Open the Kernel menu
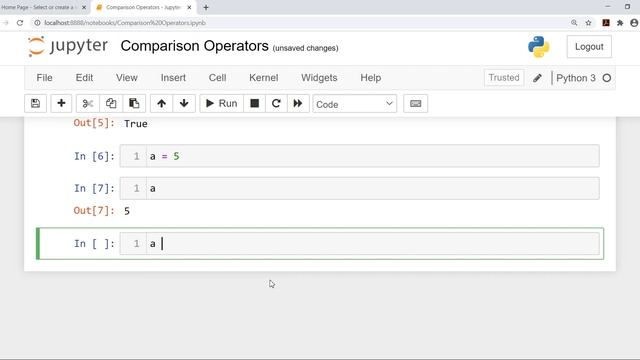 (x=264, y=78)
